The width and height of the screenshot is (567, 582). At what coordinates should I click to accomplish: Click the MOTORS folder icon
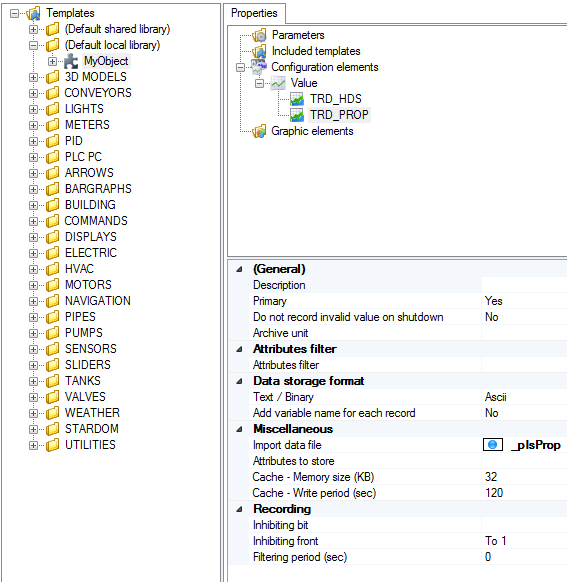pyautogui.click(x=52, y=285)
